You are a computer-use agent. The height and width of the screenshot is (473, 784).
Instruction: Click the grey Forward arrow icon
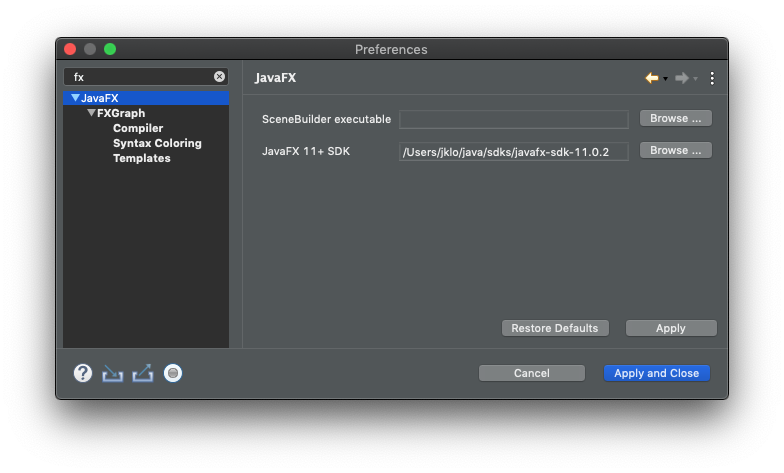coord(681,78)
